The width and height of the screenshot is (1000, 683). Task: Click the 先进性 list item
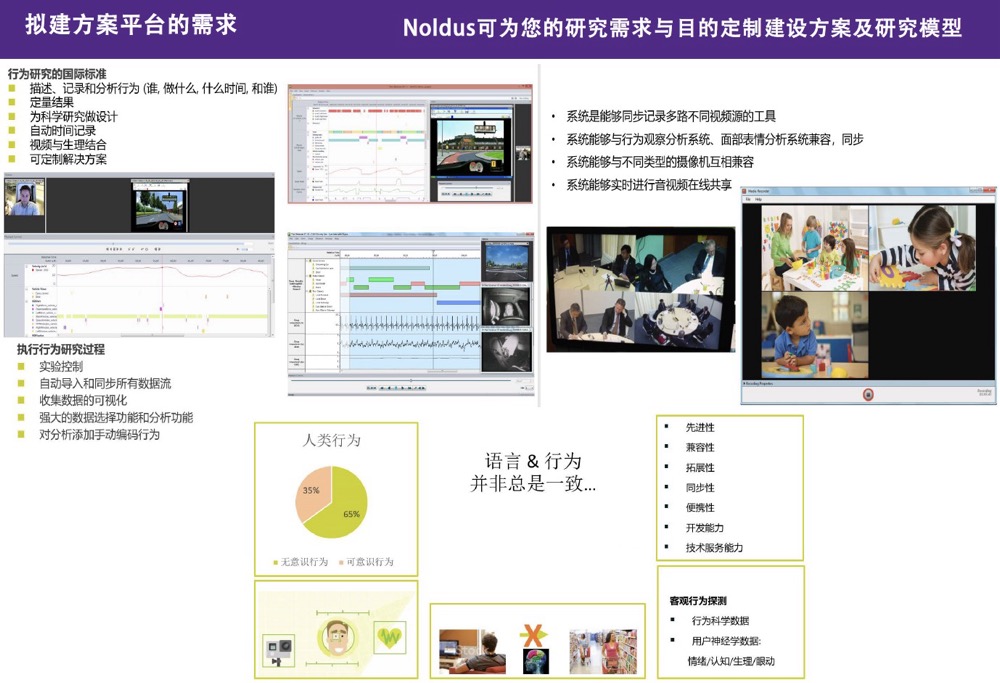(700, 427)
